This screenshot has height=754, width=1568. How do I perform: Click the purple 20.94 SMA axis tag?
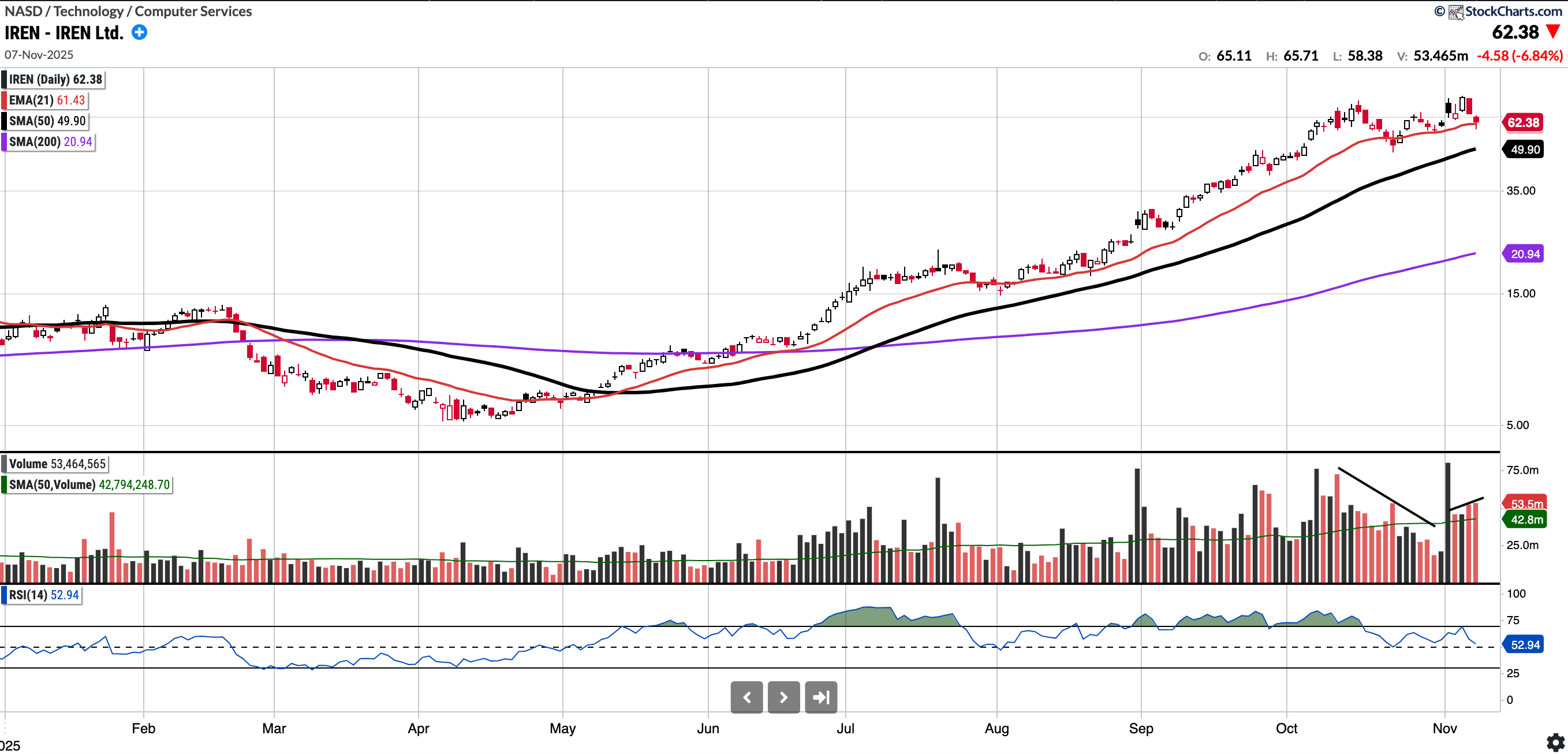coord(1524,254)
